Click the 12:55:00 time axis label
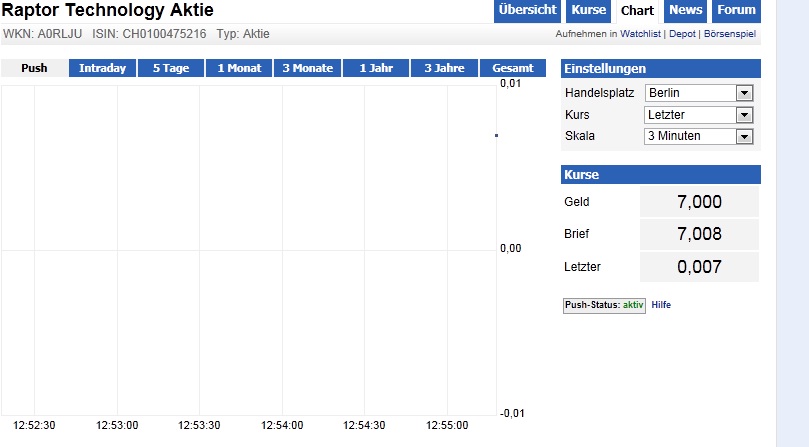The height and width of the screenshot is (447, 809). [x=447, y=425]
